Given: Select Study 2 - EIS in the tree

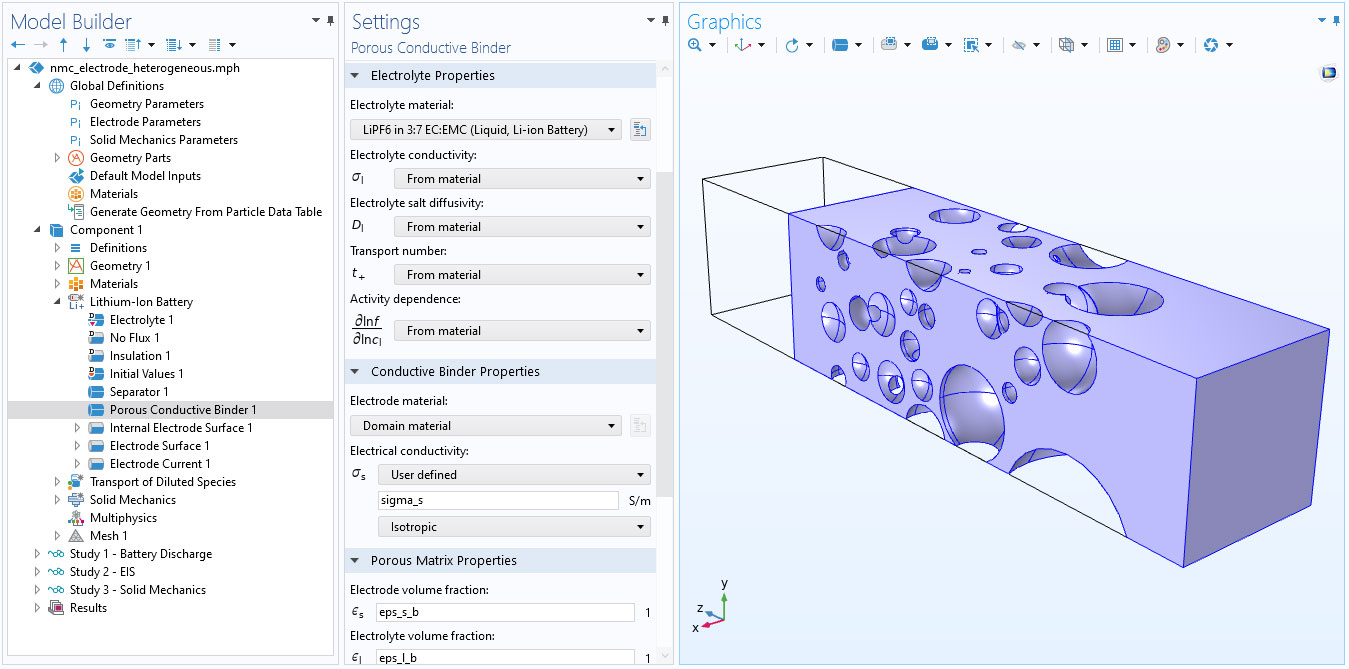Looking at the screenshot, I should (x=102, y=572).
